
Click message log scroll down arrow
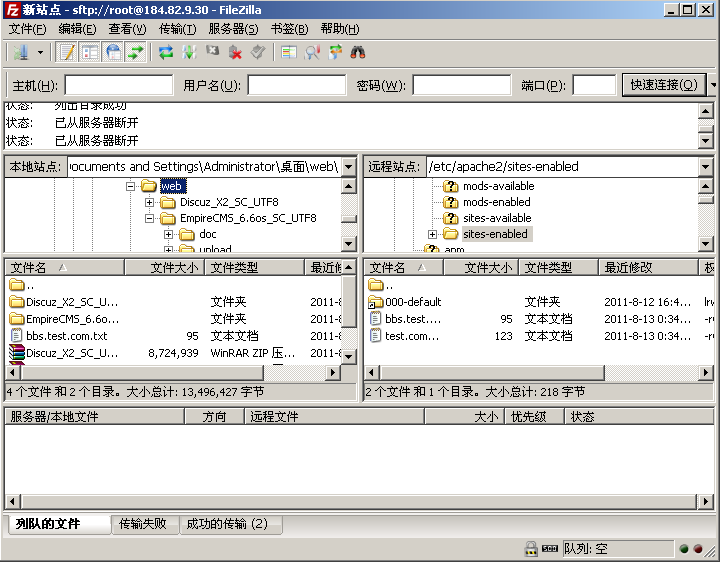pyautogui.click(x=705, y=140)
